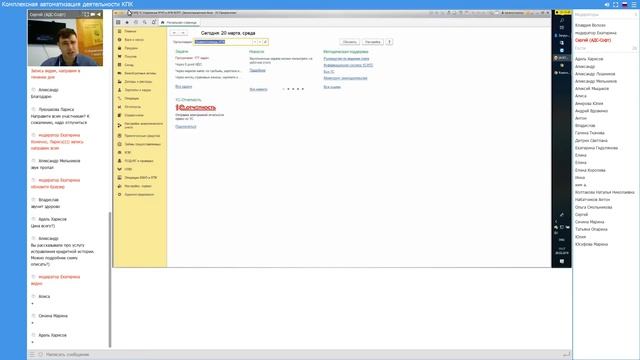
Task: Open Займы предоставленные section
Action: click(x=142, y=144)
